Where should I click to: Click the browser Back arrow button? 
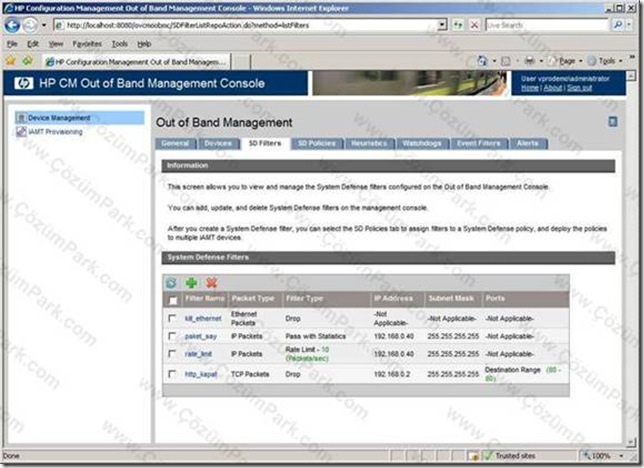coord(12,25)
